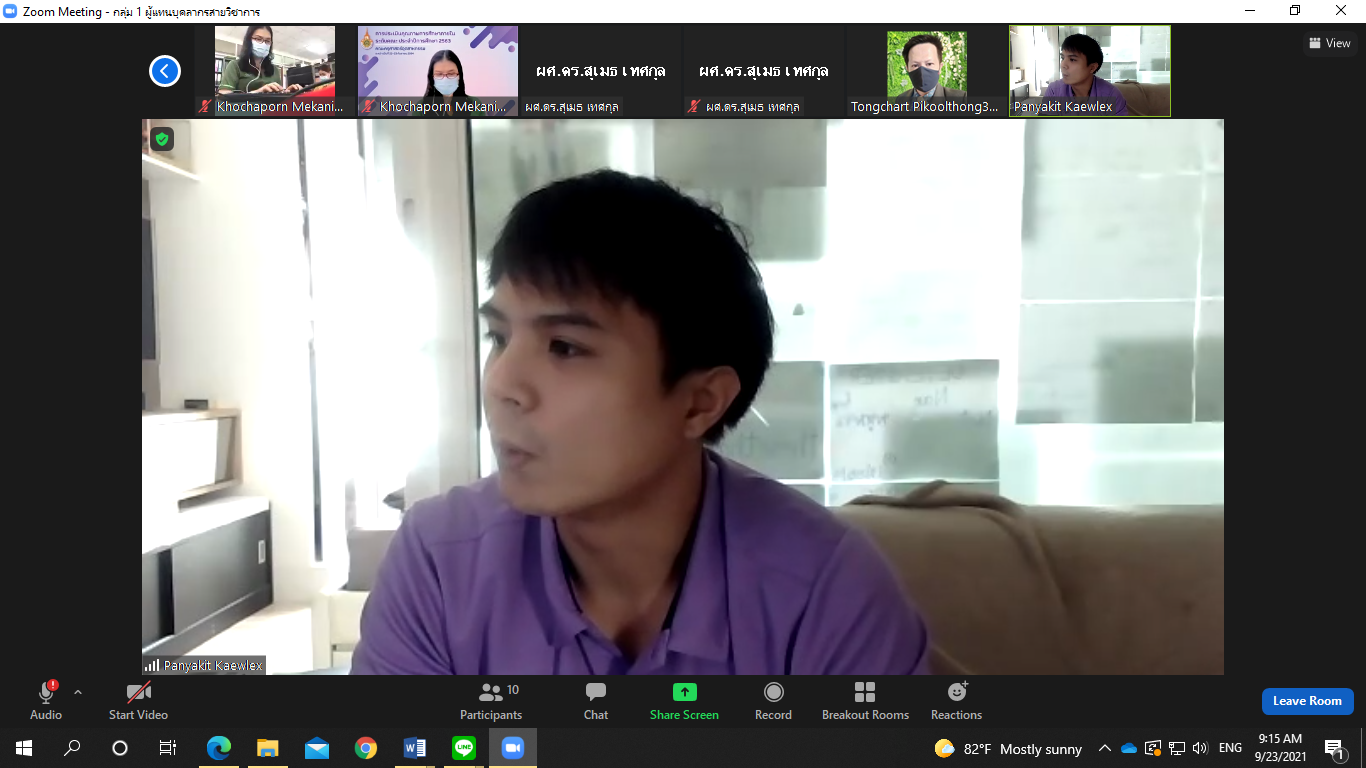Select the Khochaporn thumbnail with purple banner
The image size is (1366, 768).
[x=438, y=71]
